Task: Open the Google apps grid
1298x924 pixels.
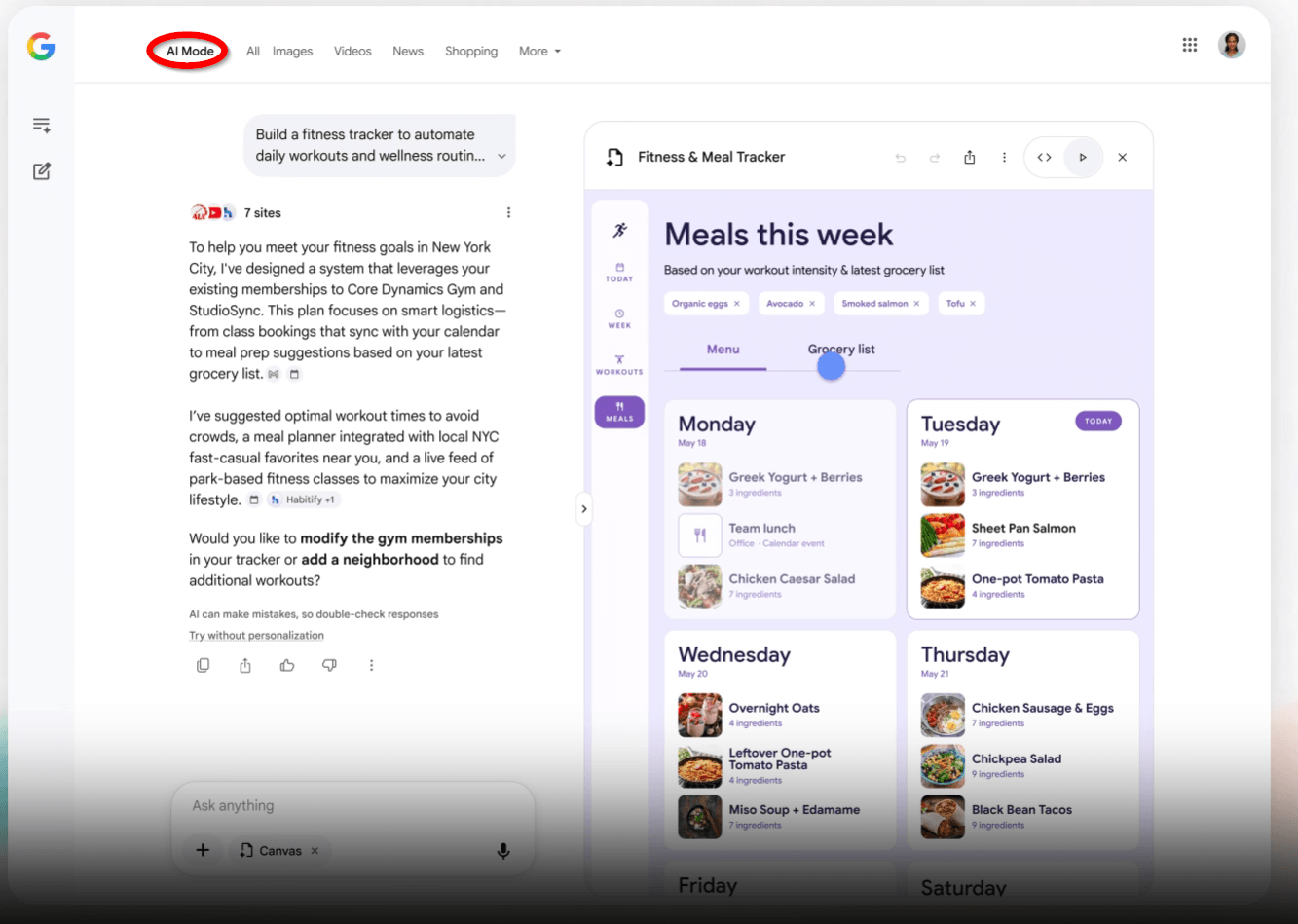Action: click(x=1189, y=45)
